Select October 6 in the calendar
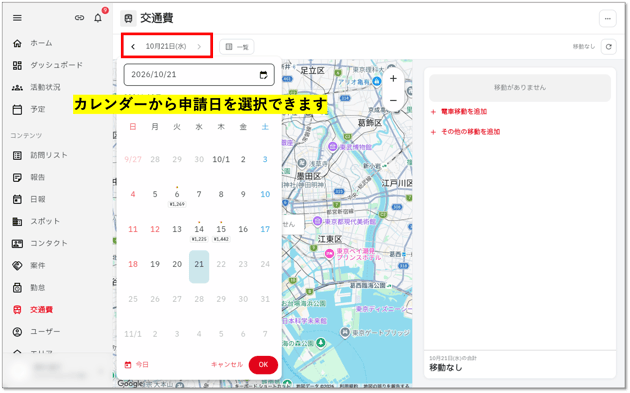Viewport: 630px width, 393px height. pyautogui.click(x=177, y=194)
